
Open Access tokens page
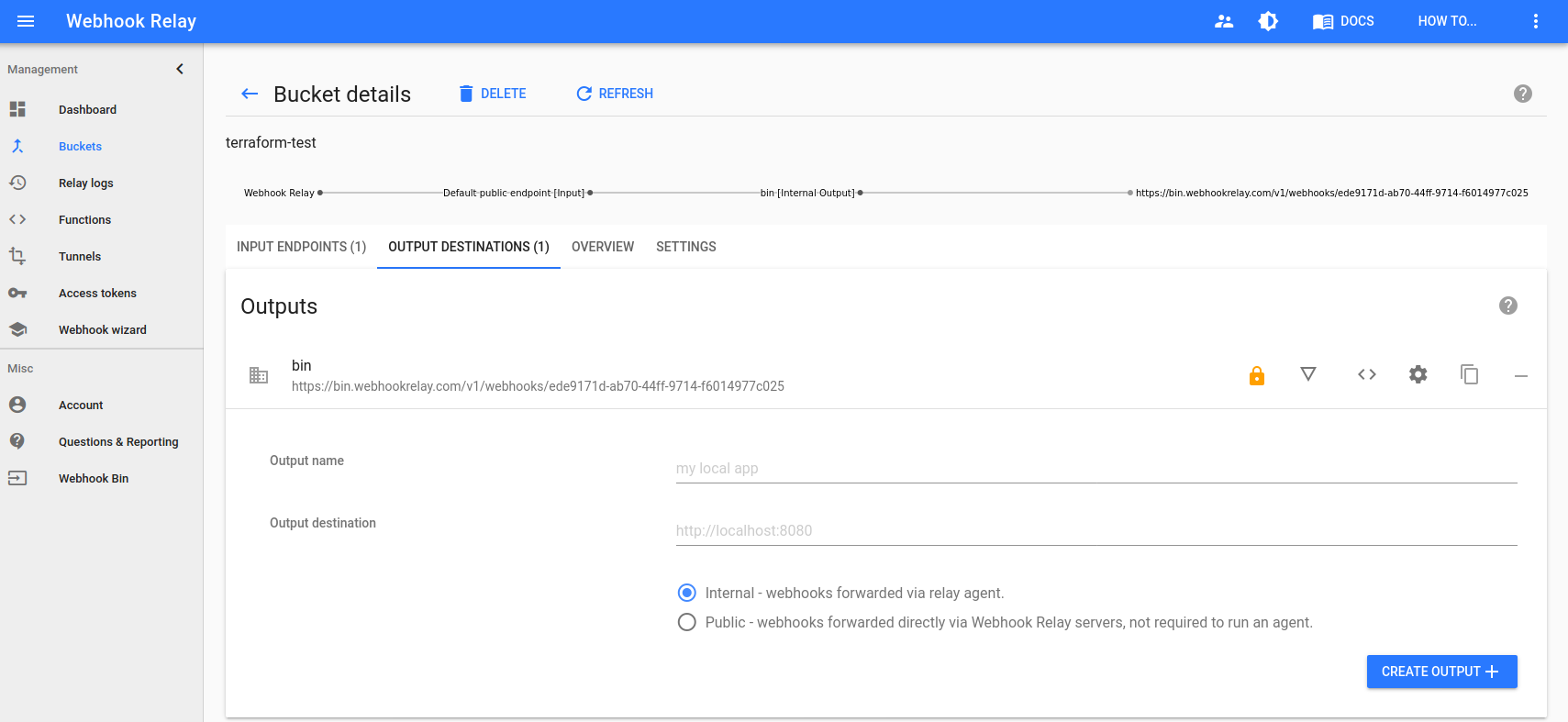click(x=97, y=293)
